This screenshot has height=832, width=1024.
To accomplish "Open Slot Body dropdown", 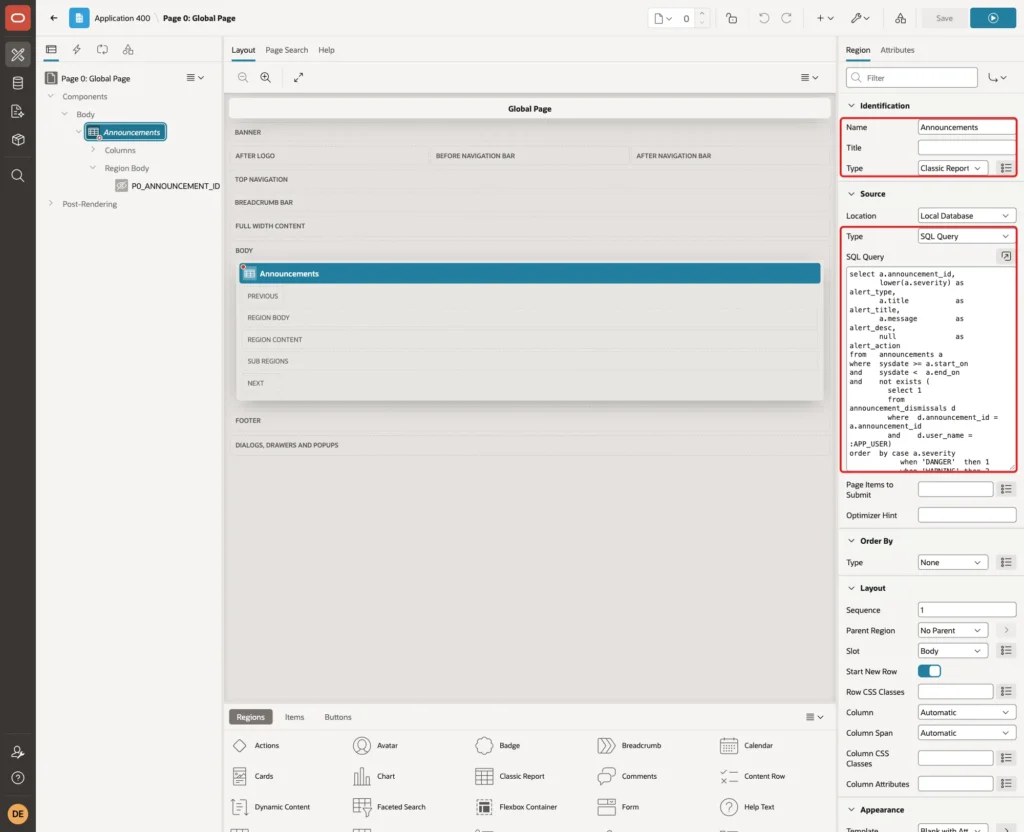I will point(953,651).
